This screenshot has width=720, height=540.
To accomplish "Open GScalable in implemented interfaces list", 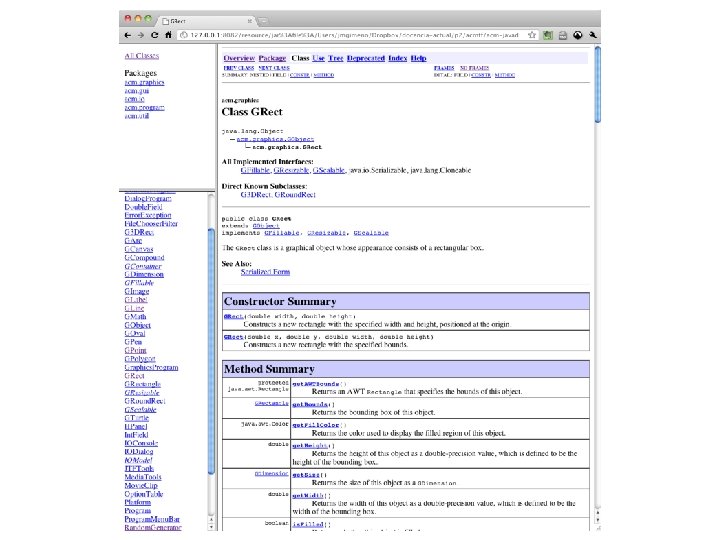I will pyautogui.click(x=328, y=170).
